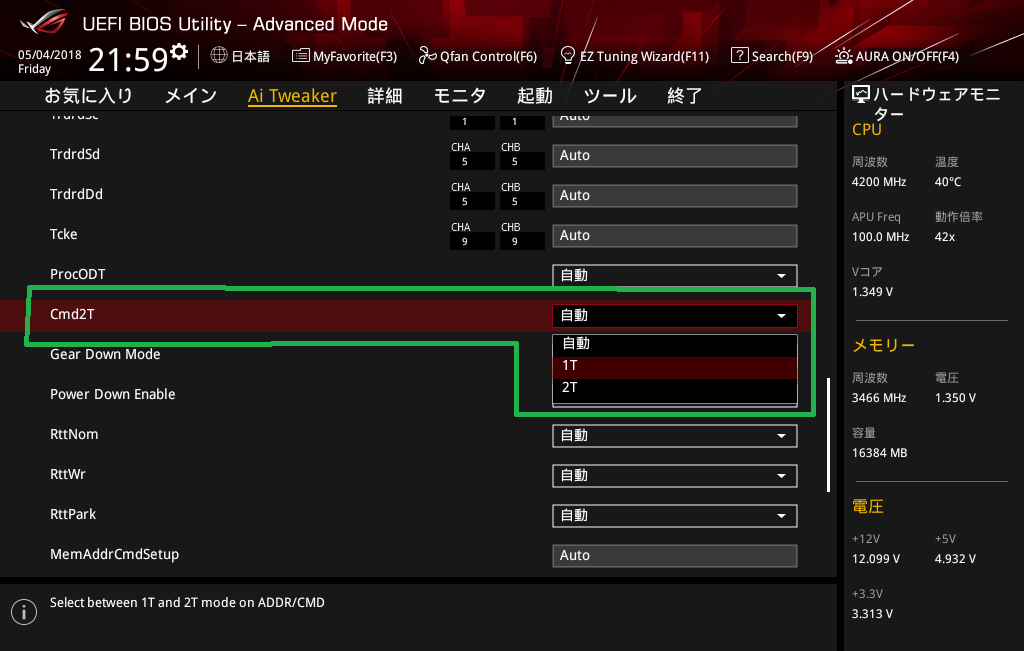Click the Tcke Auto input field
This screenshot has height=651, width=1024.
click(x=675, y=236)
